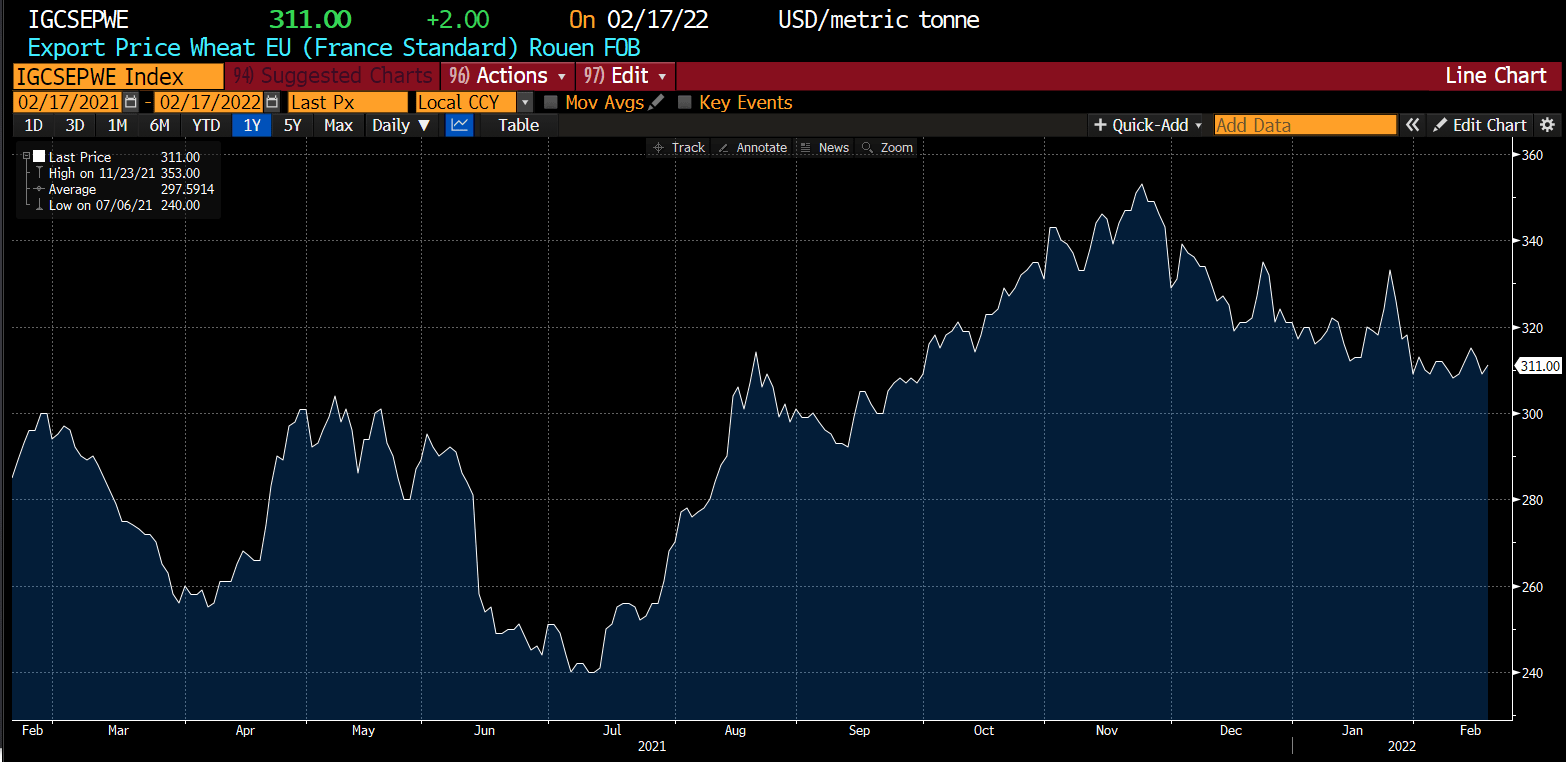Click the USD/metric tonne unit label
This screenshot has width=1566, height=762.
[x=878, y=19]
